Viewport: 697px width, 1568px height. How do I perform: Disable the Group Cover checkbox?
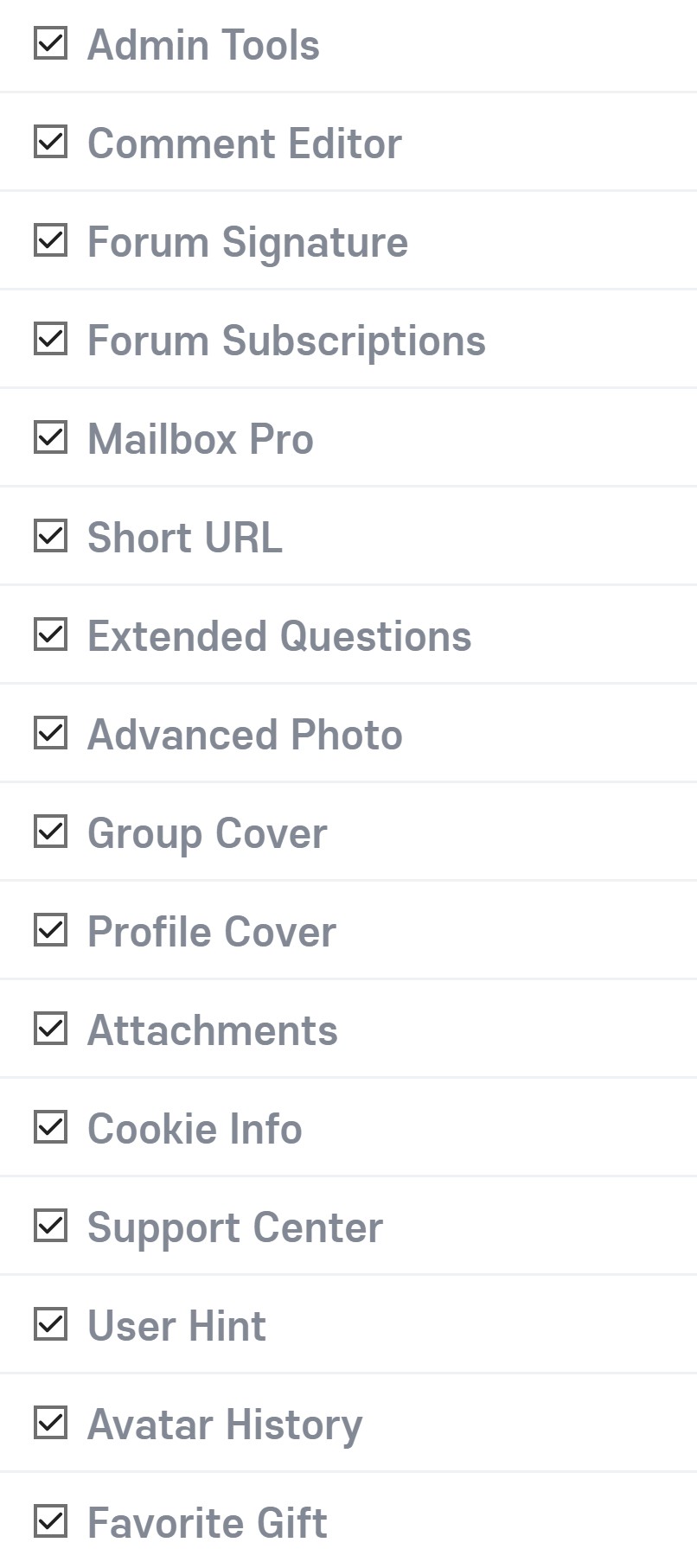point(50,832)
